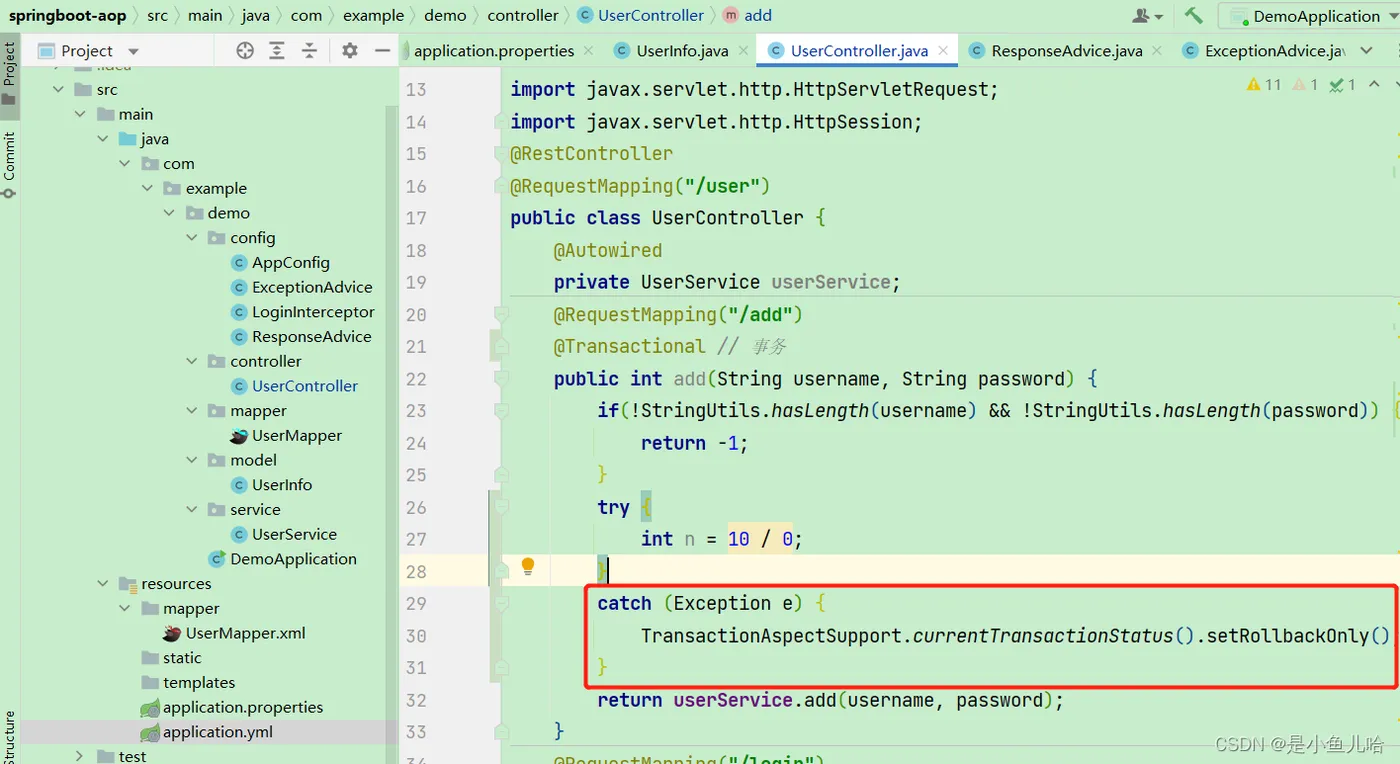Fold the catch block at line 29
The width and height of the screenshot is (1400, 764).
501,603
